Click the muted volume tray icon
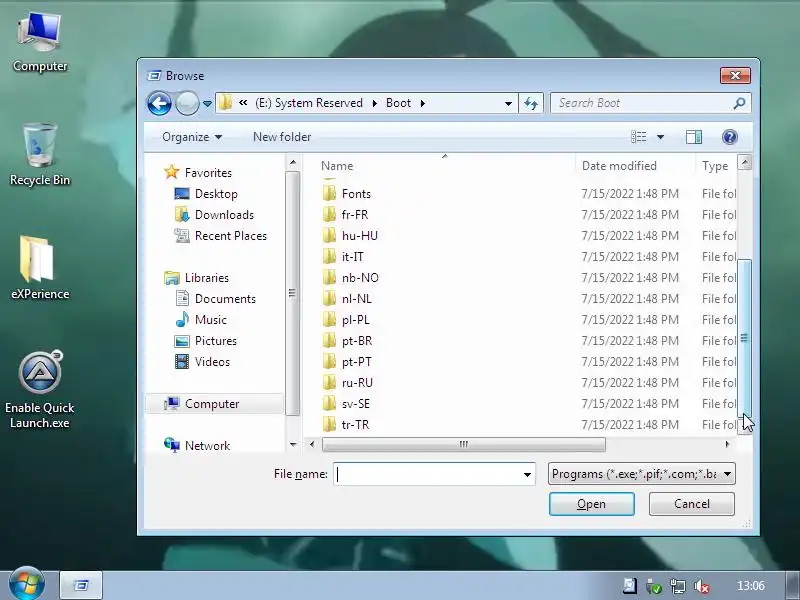 (702, 586)
